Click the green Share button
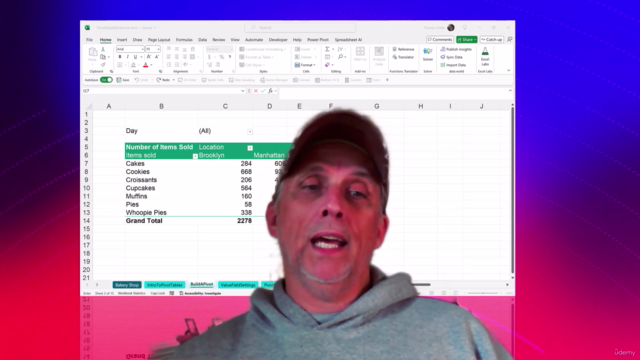Viewport: 640px width, 360px height. point(467,40)
